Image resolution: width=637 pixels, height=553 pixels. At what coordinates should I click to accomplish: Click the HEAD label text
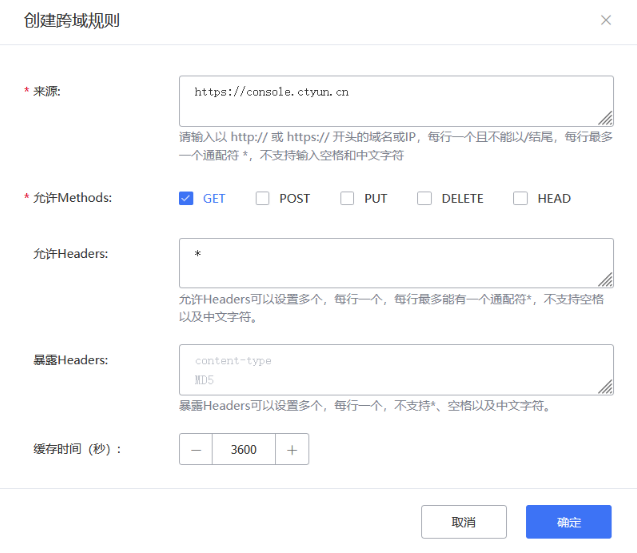[x=554, y=199]
